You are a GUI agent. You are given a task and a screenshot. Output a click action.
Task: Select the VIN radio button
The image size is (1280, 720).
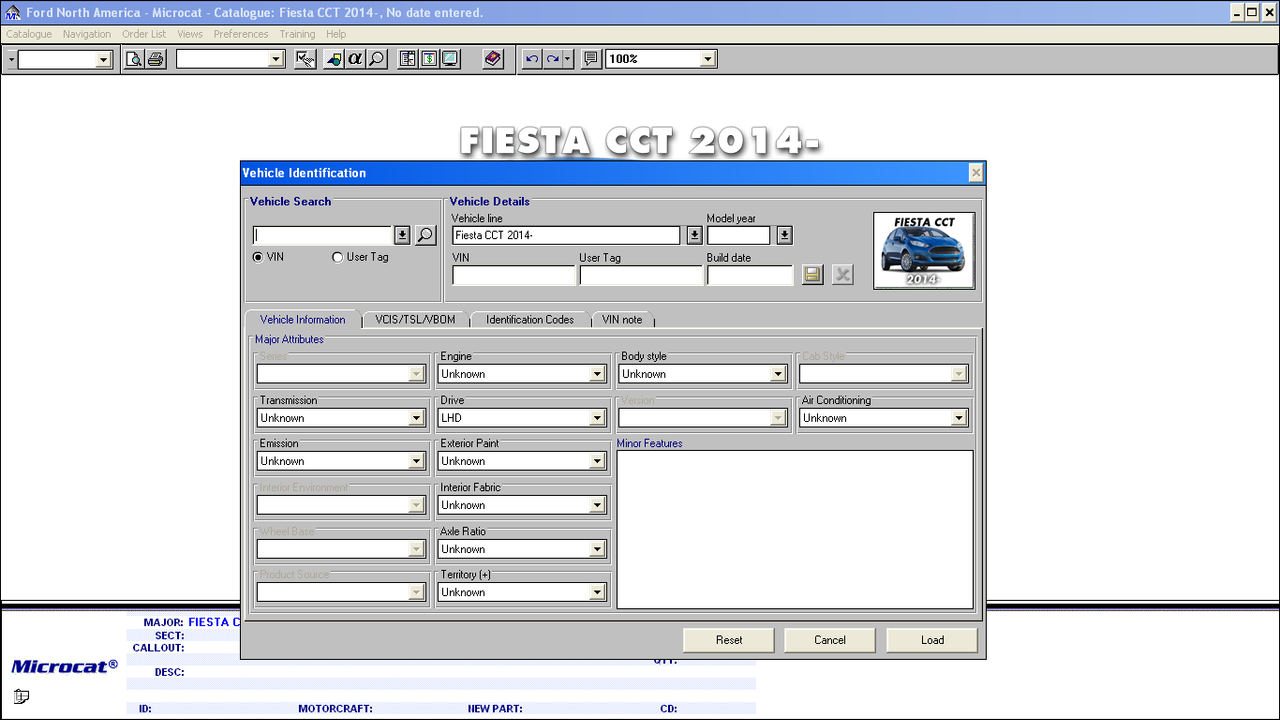(x=258, y=257)
